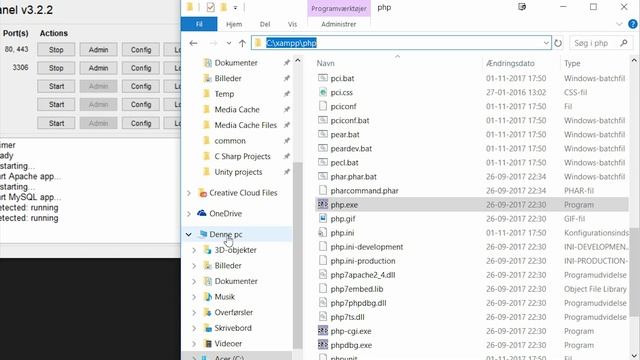
Task: Click the pci.bat file icon
Action: pos(323,78)
